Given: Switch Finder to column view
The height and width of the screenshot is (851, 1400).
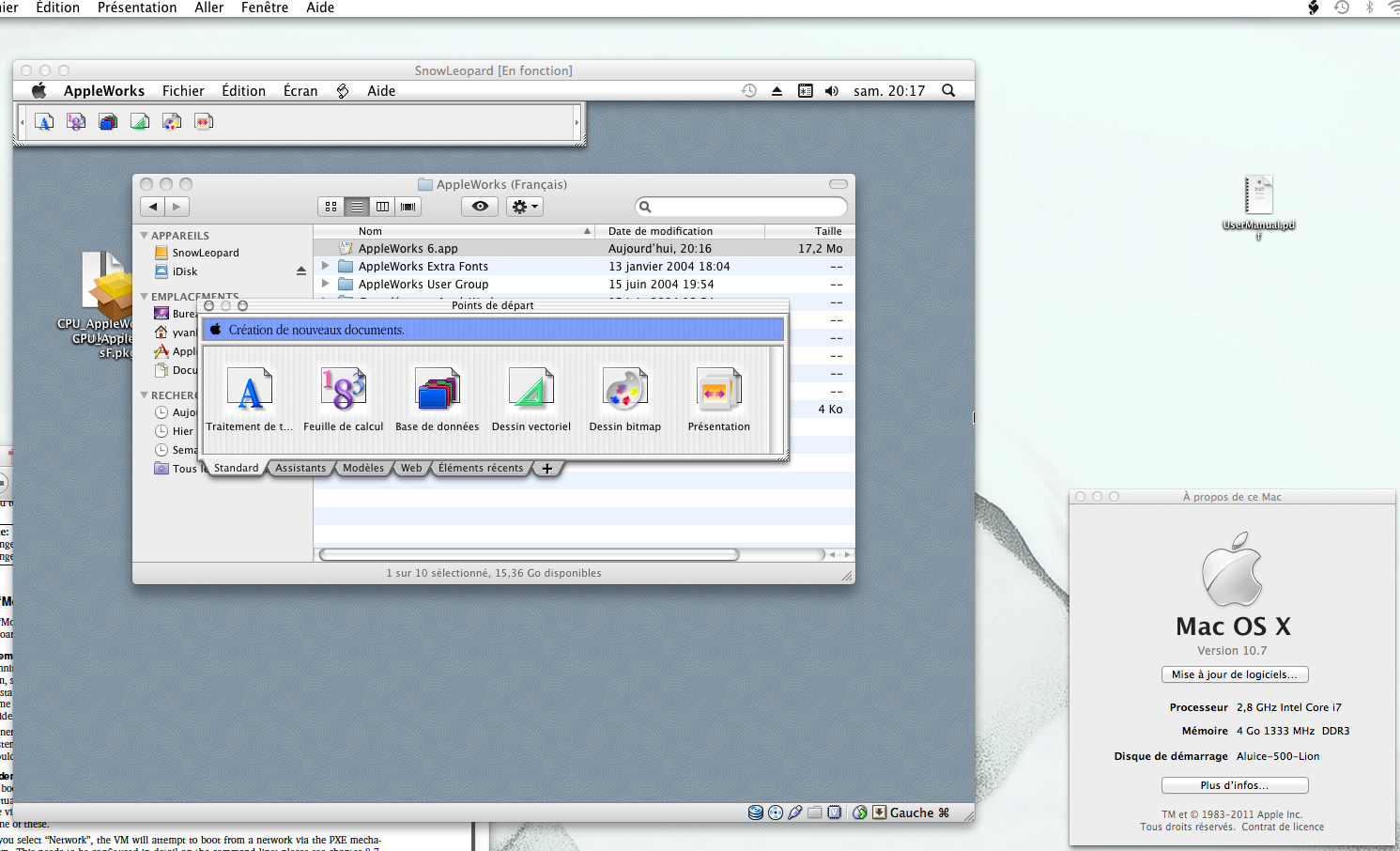Looking at the screenshot, I should [x=382, y=207].
